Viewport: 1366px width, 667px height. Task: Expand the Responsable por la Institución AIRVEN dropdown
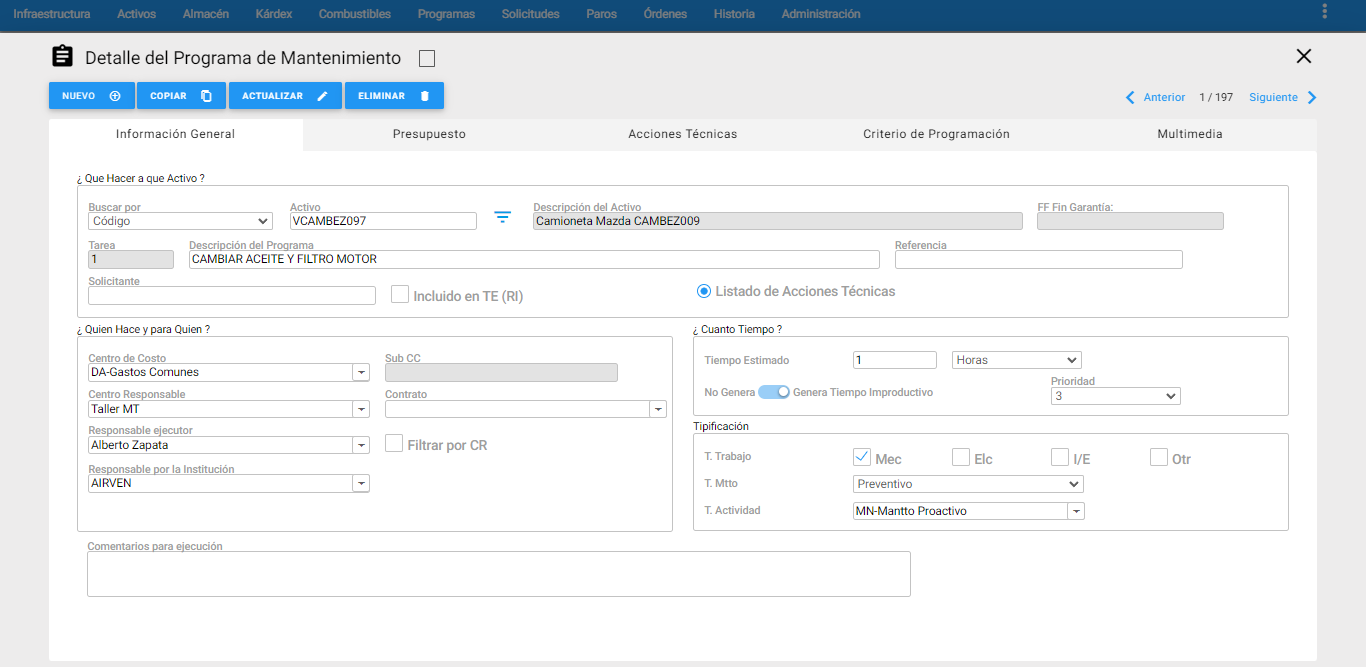coord(361,483)
